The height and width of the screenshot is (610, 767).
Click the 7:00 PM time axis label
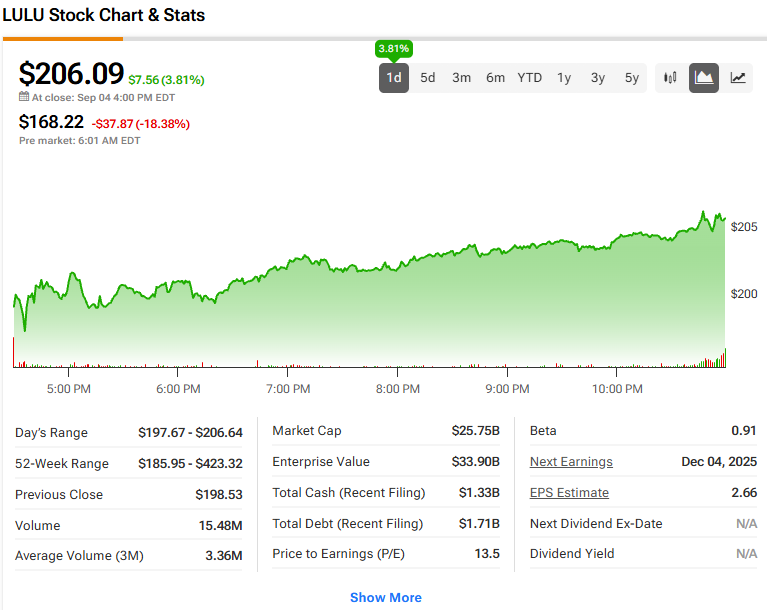288,389
